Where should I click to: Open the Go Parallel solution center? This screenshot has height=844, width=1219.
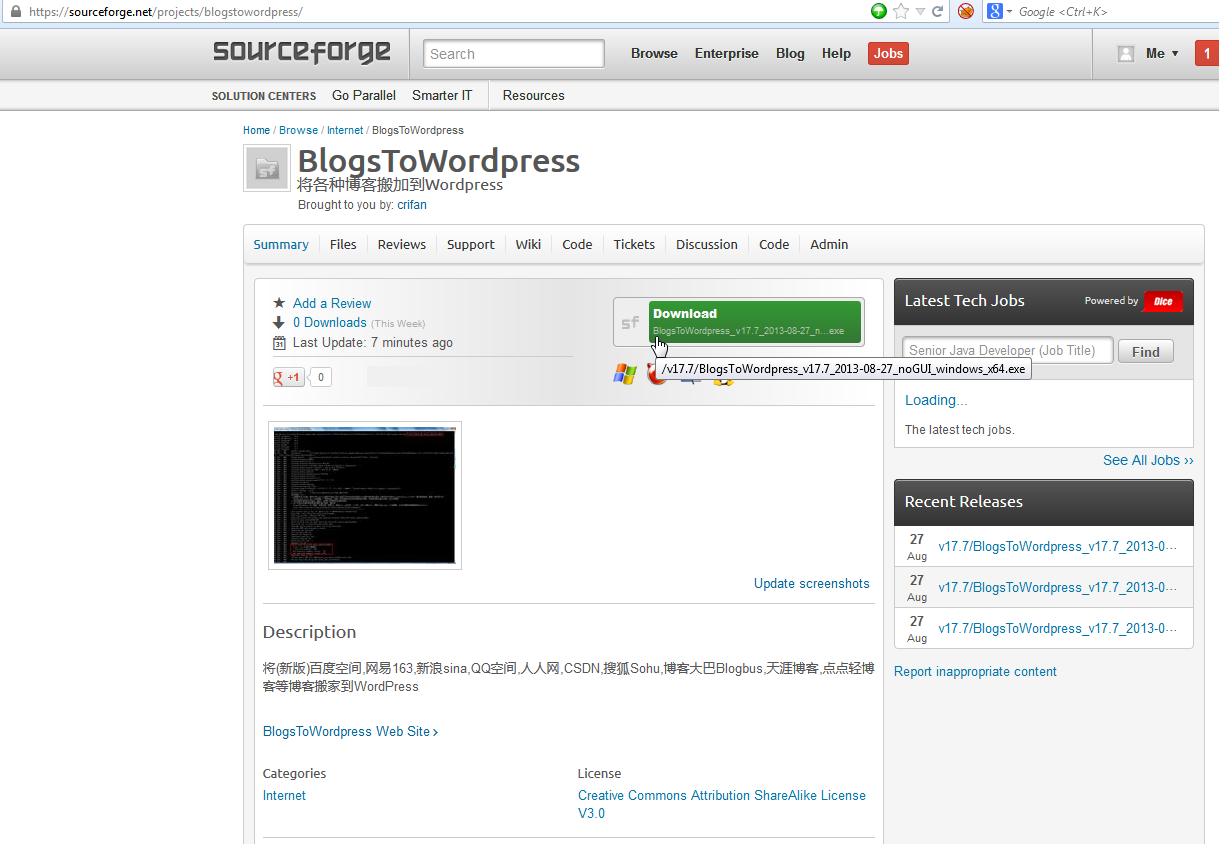coord(364,95)
